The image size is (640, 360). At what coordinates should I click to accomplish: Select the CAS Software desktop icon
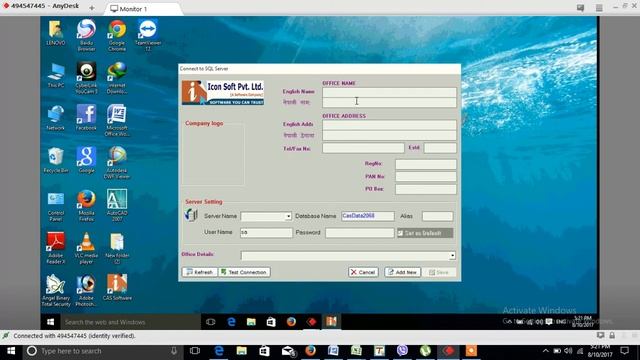[117, 288]
